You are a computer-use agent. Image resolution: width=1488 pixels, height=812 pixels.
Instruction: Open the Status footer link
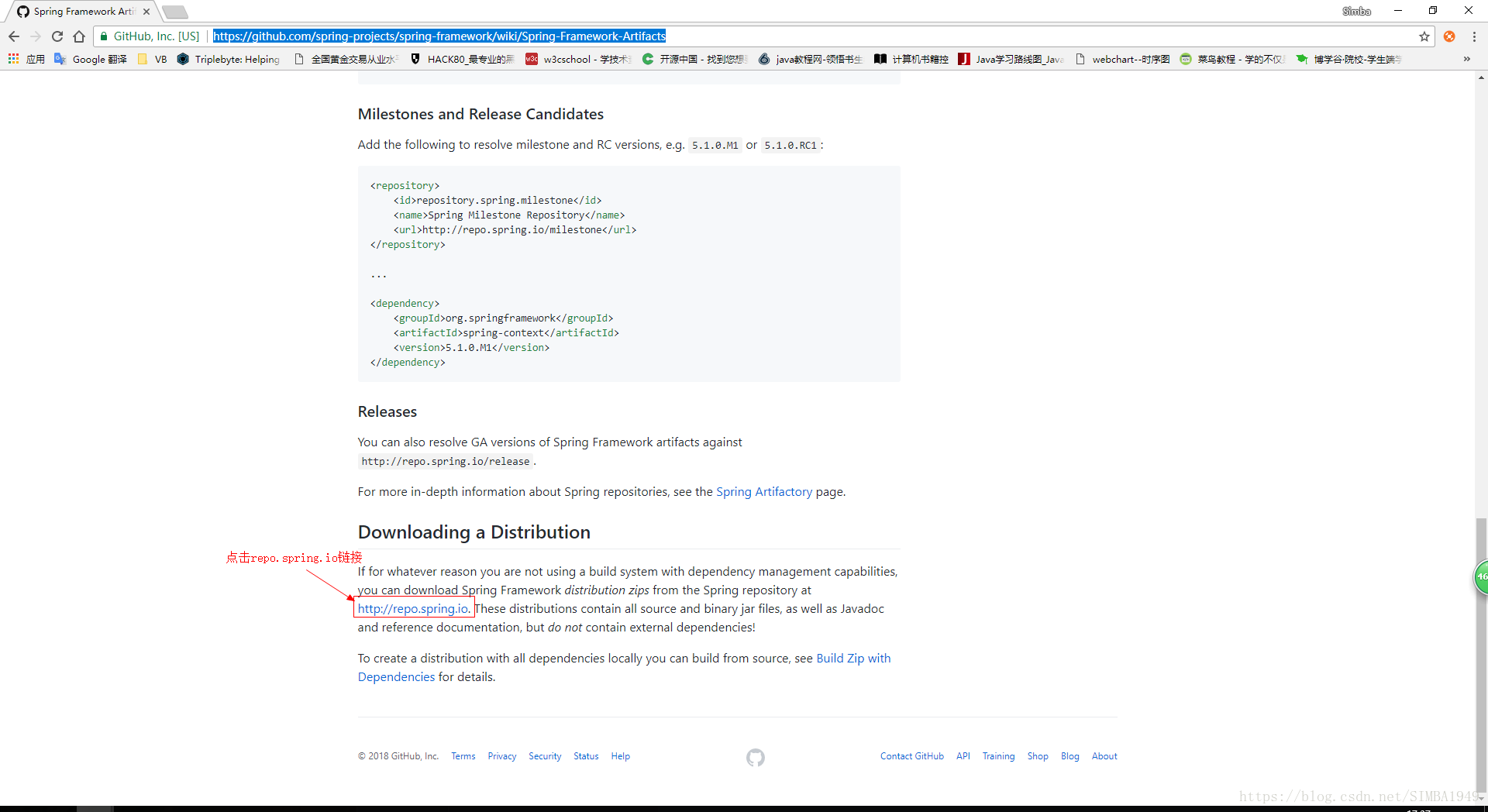[x=586, y=756]
